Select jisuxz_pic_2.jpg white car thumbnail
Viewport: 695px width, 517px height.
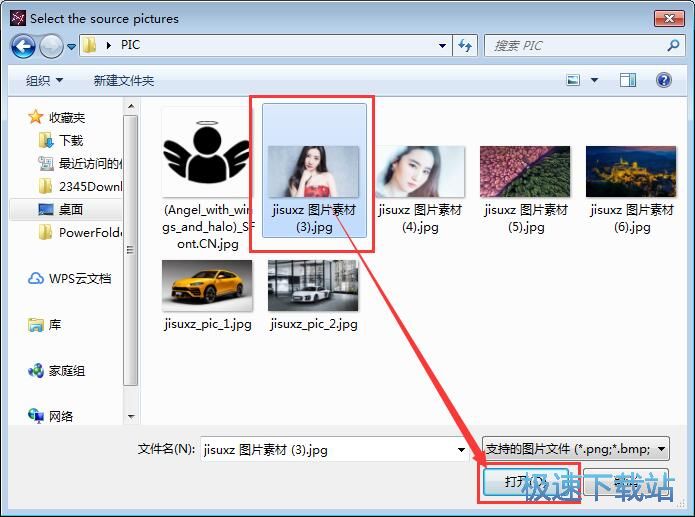pos(313,285)
